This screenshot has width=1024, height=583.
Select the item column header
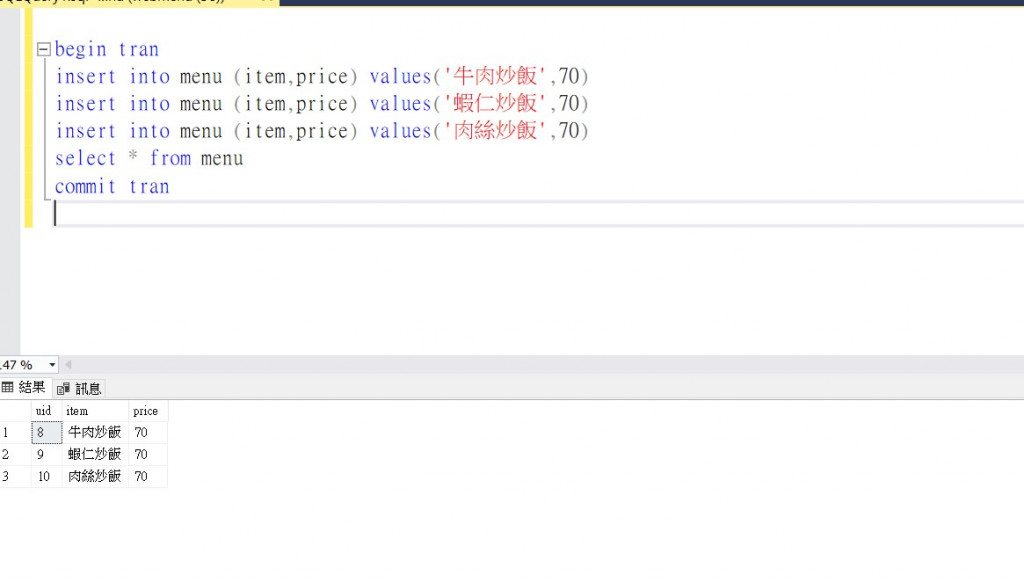(x=95, y=411)
